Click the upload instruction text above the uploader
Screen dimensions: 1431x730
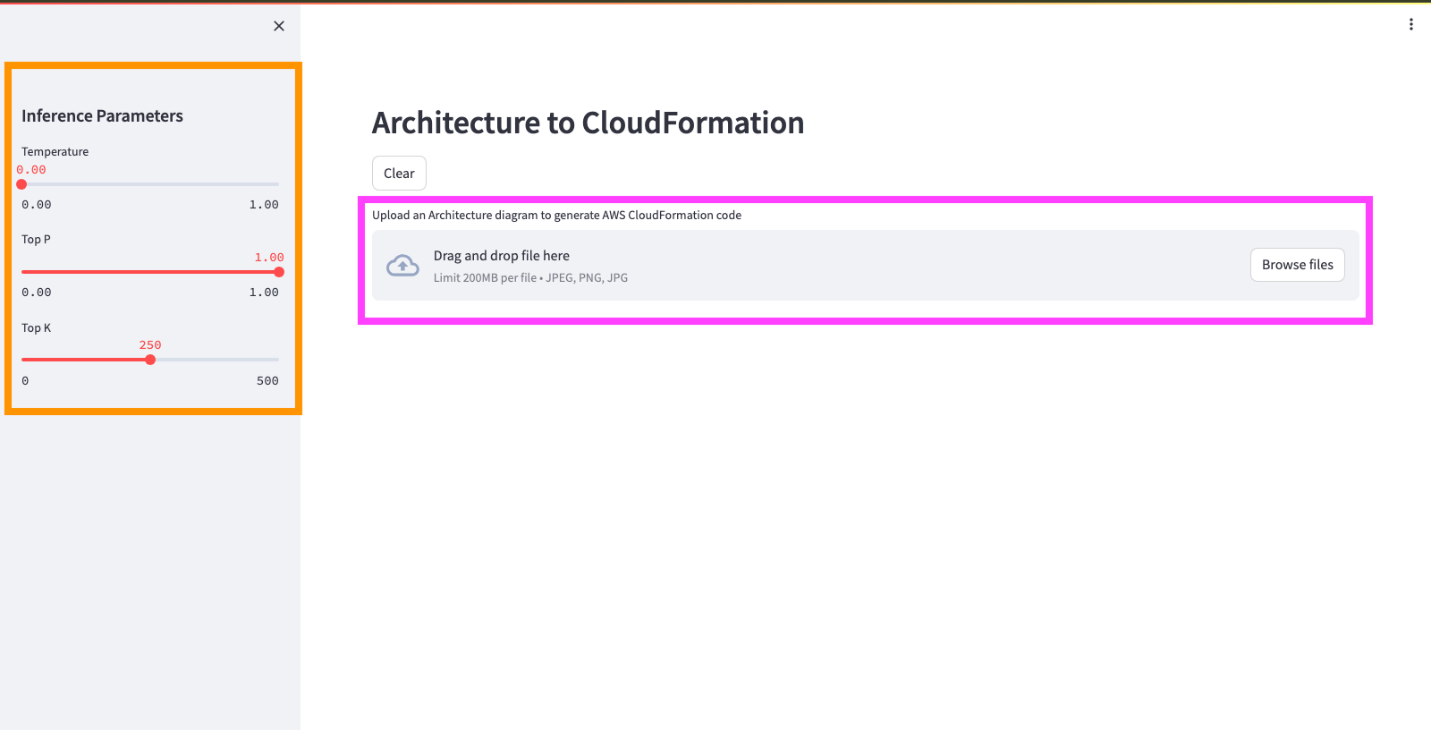point(556,214)
